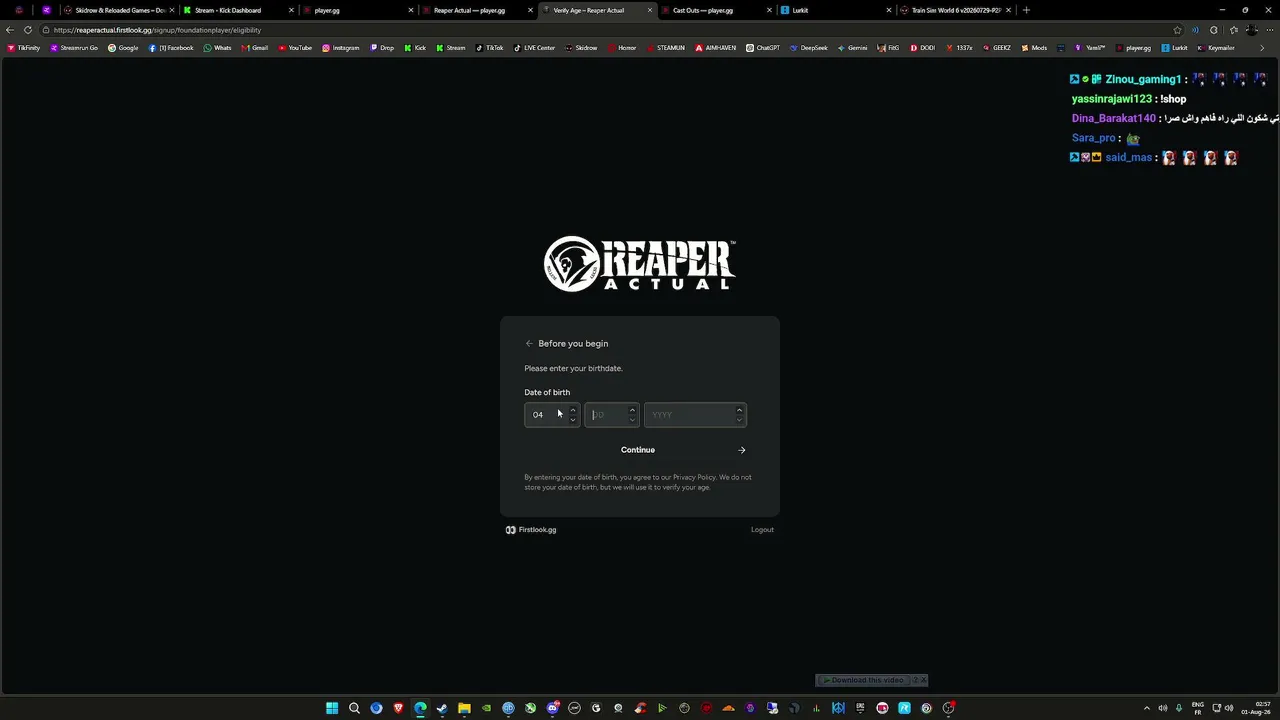This screenshot has width=1280, height=720.
Task: Click Sara_pro in the chat overlay
Action: coord(1093,138)
